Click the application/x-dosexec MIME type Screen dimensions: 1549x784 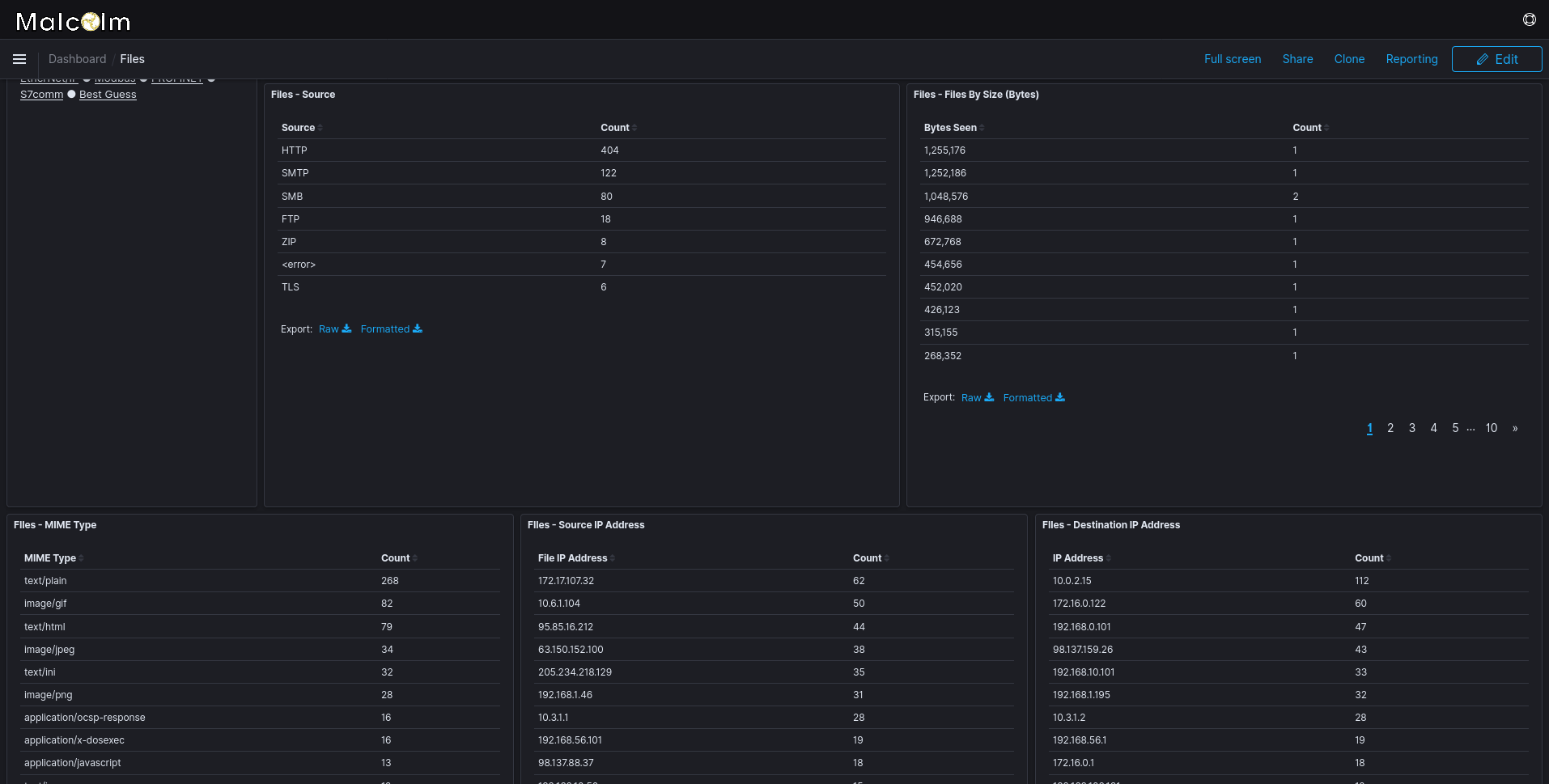click(74, 740)
